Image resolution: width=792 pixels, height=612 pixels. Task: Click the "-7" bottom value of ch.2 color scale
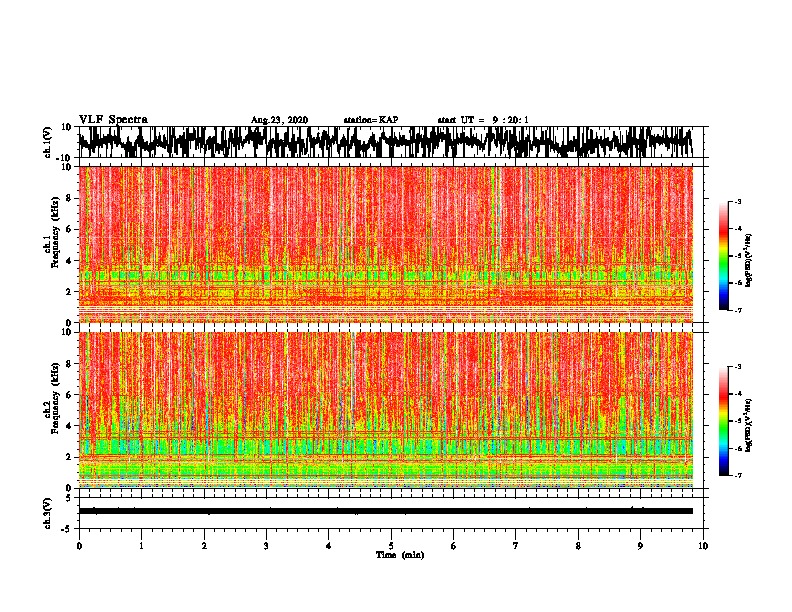click(x=737, y=476)
